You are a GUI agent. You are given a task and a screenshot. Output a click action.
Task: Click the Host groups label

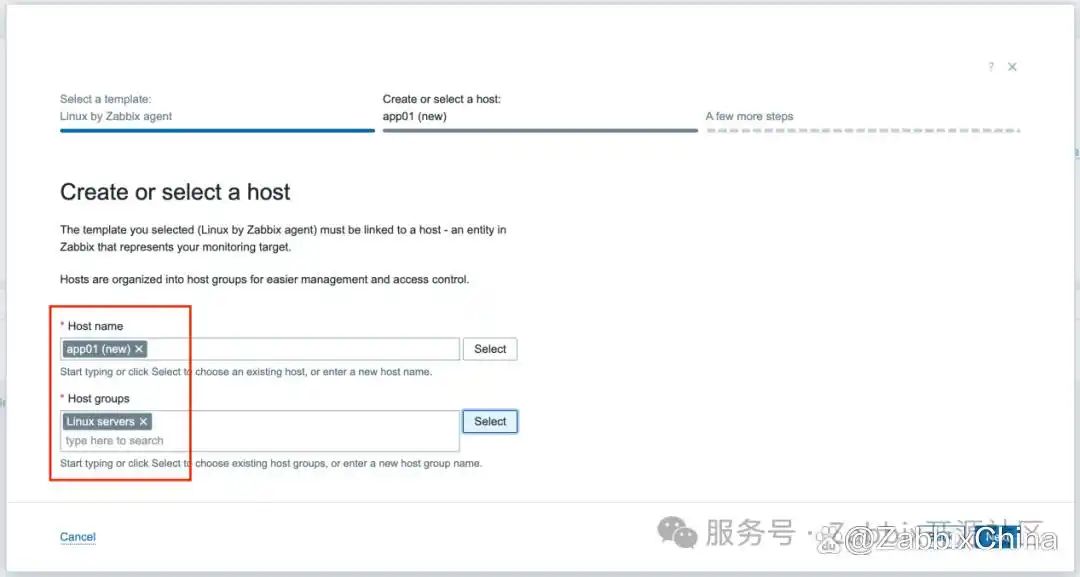click(x=98, y=399)
